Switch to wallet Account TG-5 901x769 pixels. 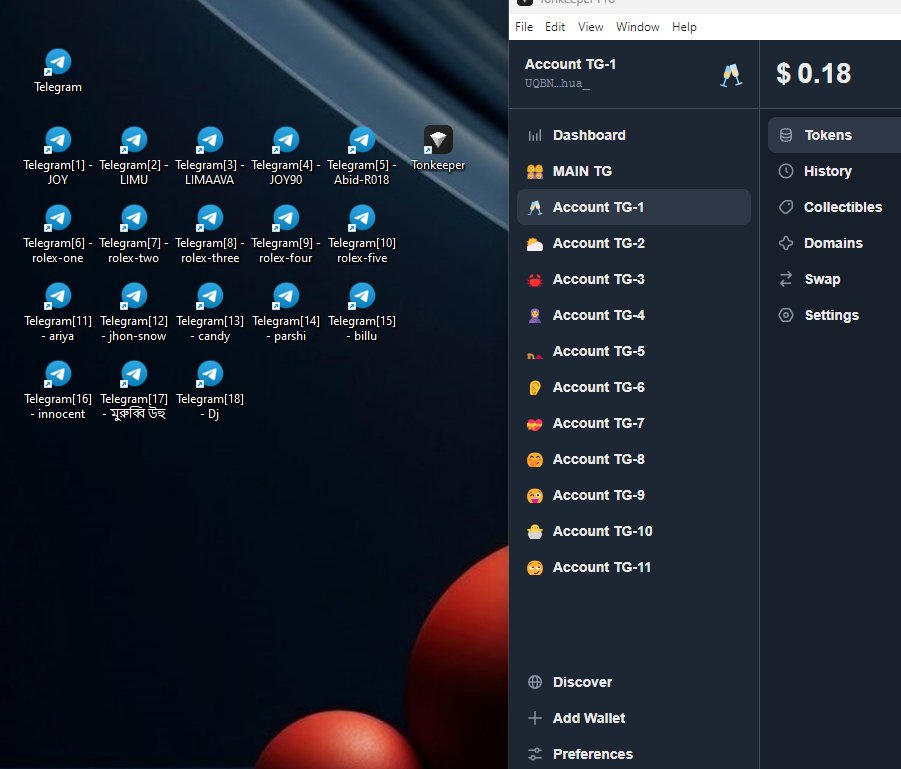tap(634, 351)
